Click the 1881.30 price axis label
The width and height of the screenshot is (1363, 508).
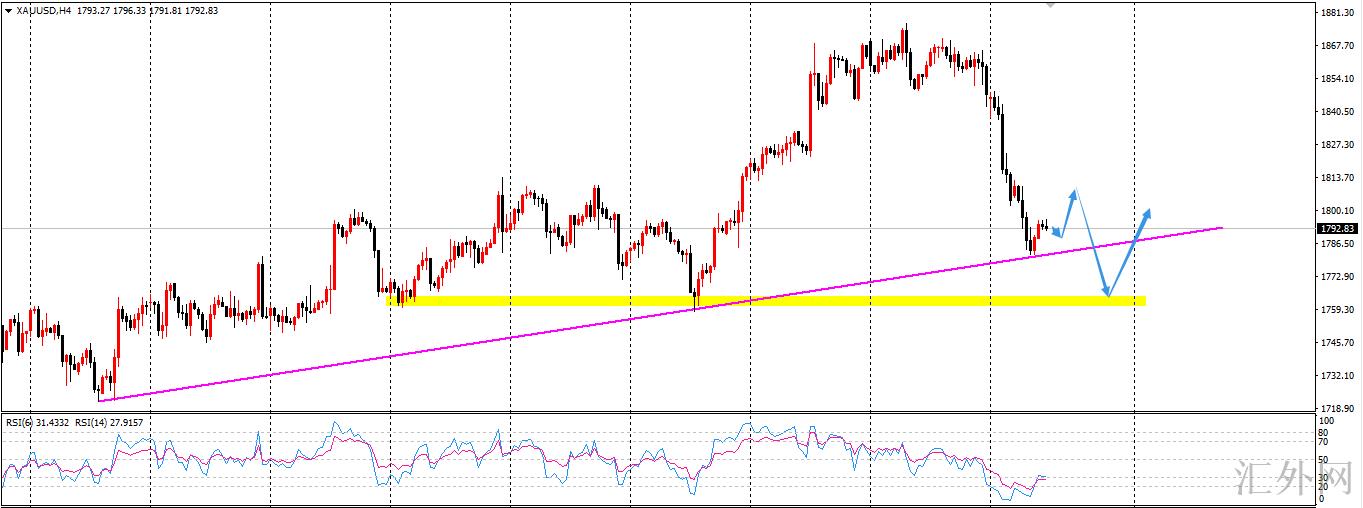1337,13
